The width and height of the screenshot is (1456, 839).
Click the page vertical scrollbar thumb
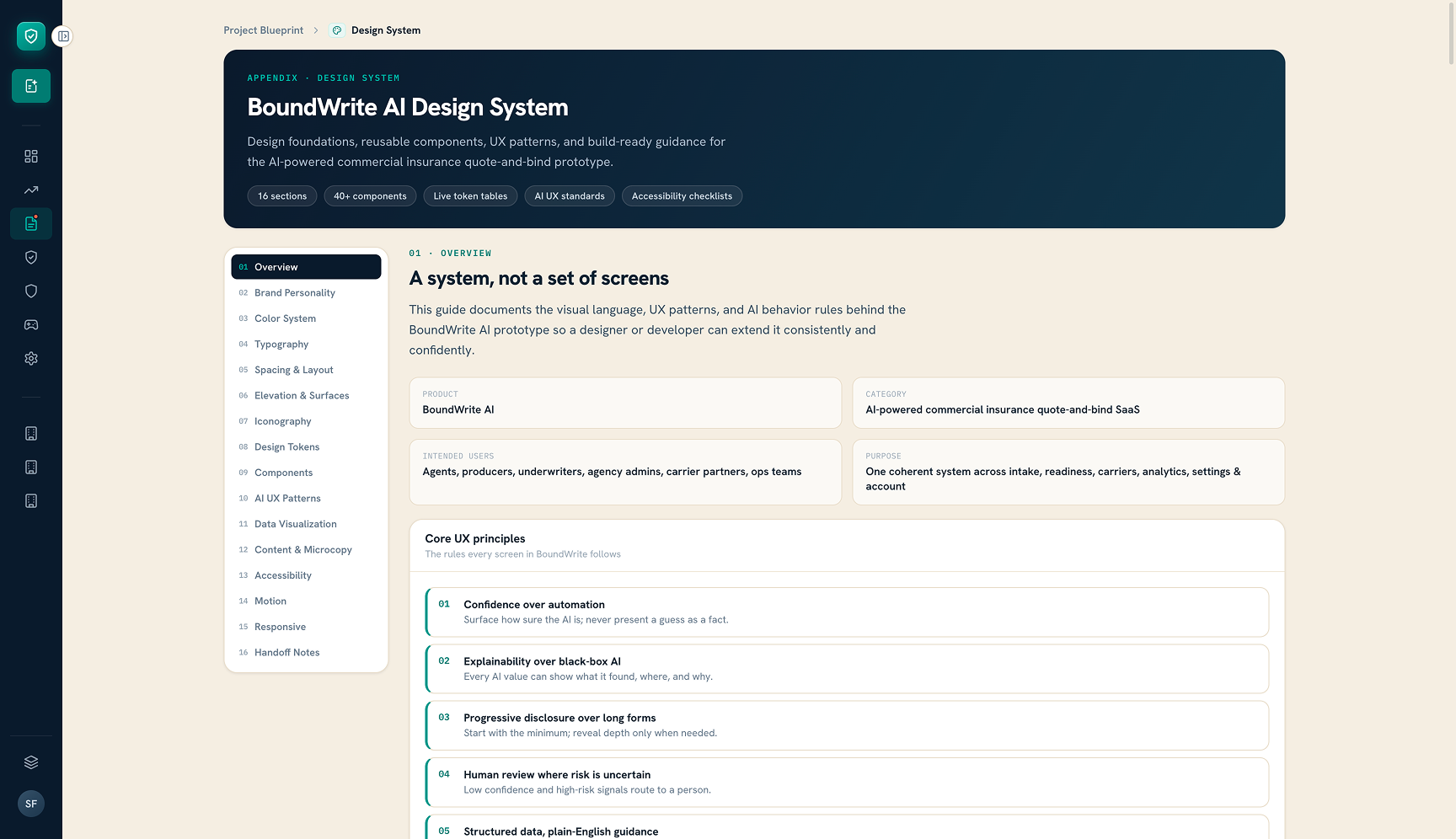pyautogui.click(x=1451, y=34)
